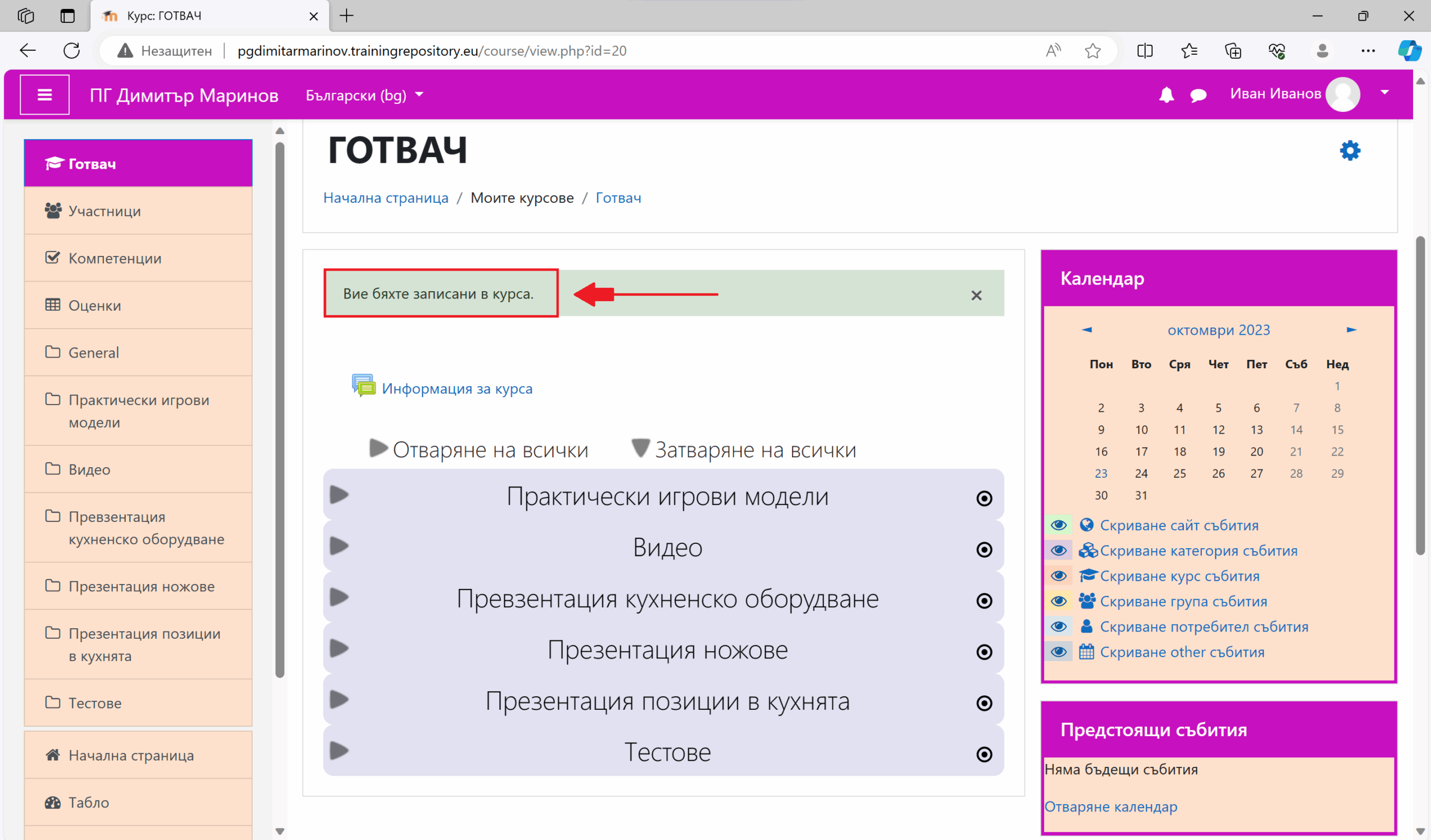
Task: Click the Отваряне календар link
Action: point(1110,806)
